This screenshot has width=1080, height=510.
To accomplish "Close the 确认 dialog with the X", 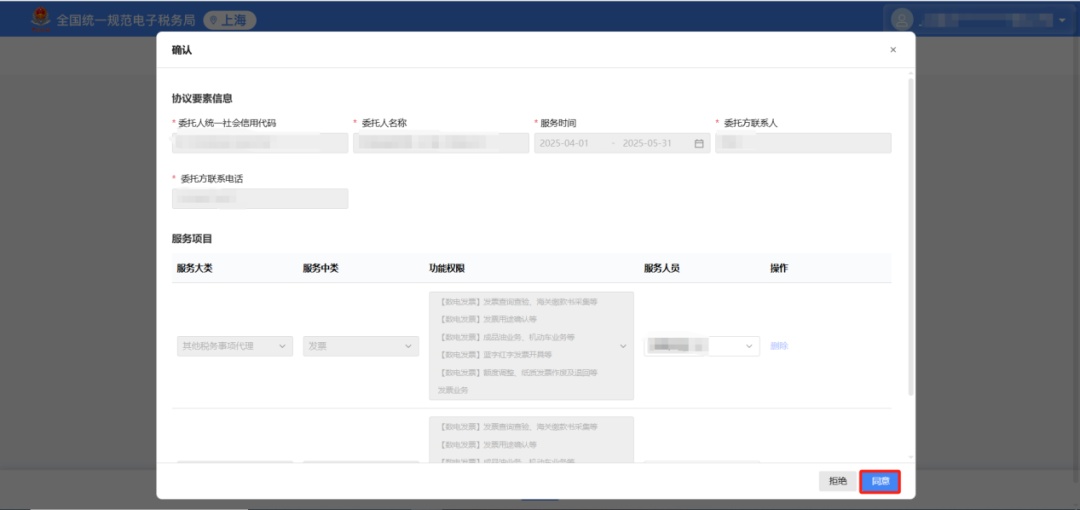I will (x=893, y=49).
